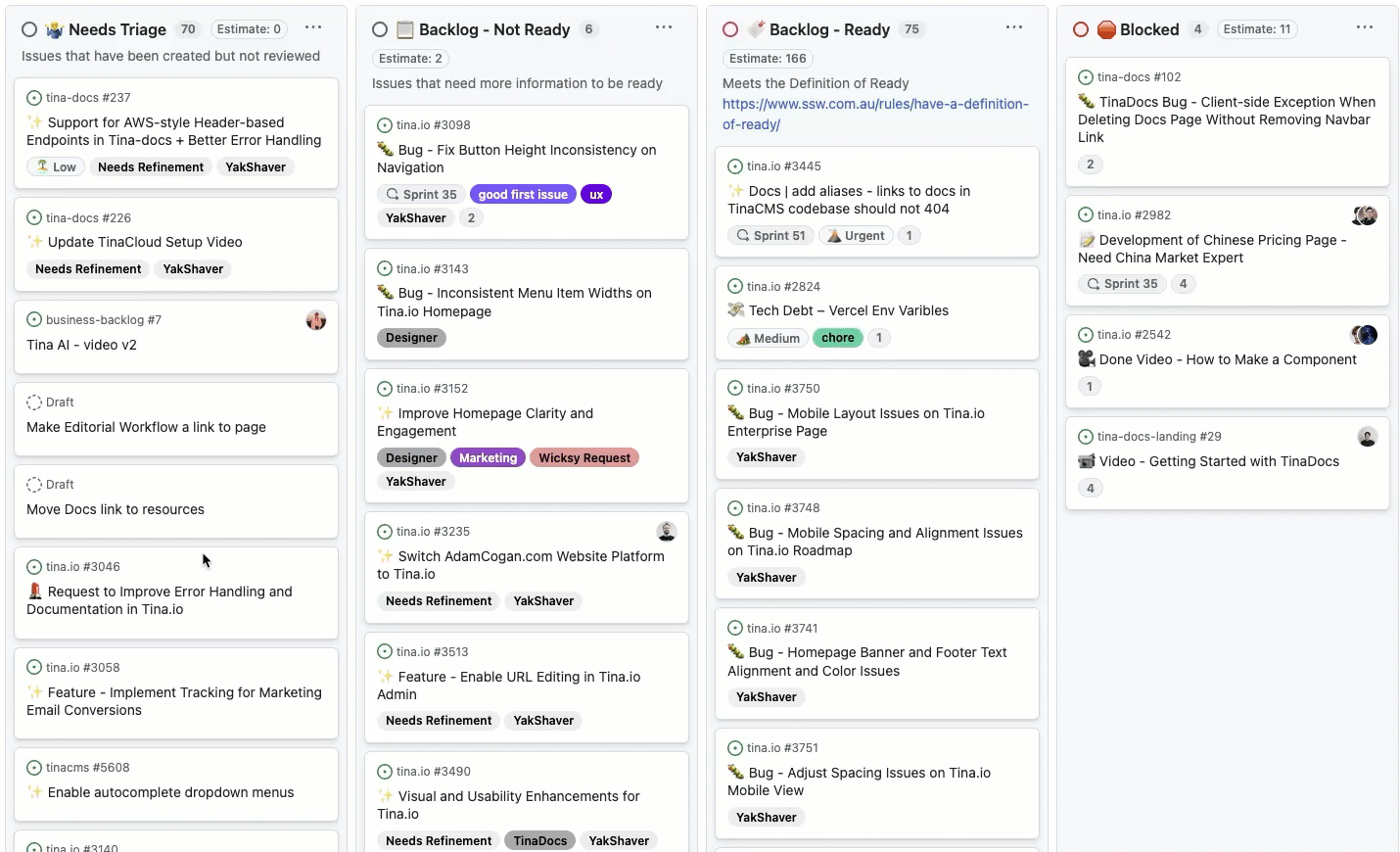1400x852 pixels.
Task: Click the purple good first issue label
Action: pyautogui.click(x=523, y=195)
